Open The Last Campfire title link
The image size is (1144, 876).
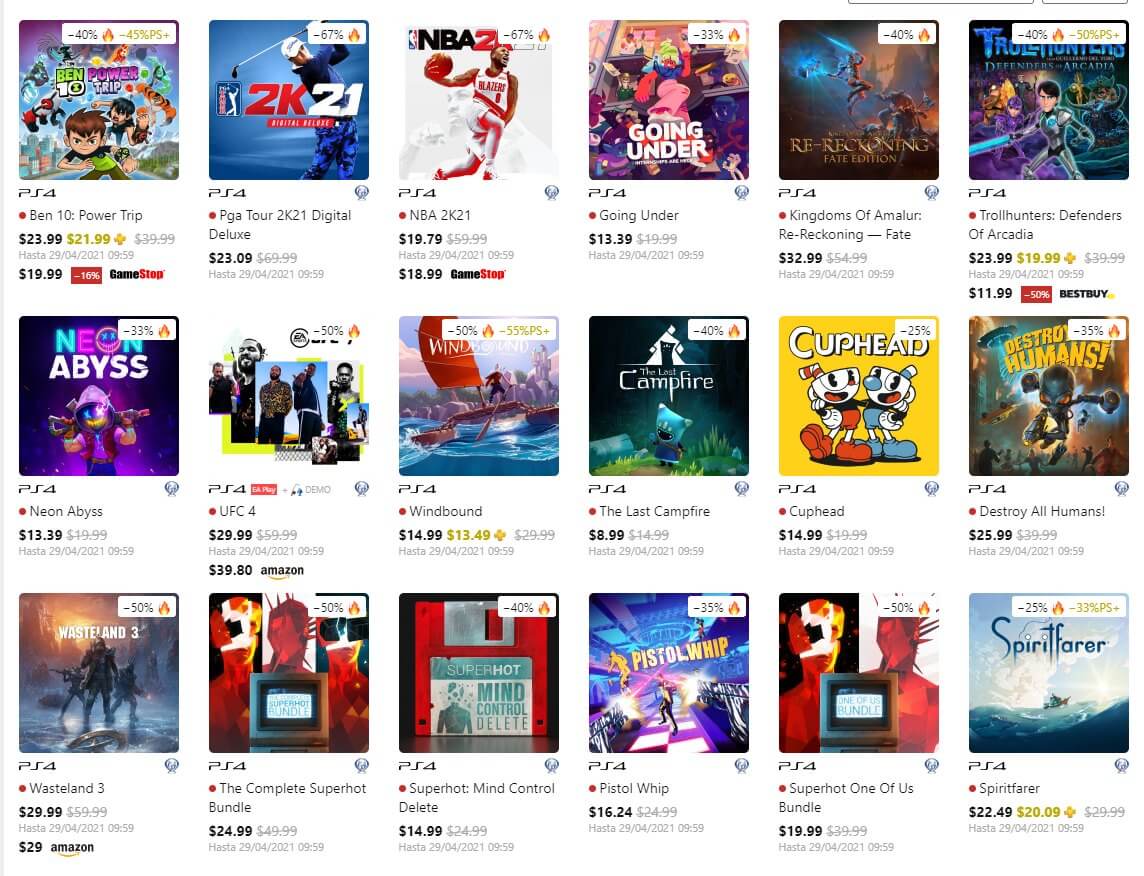pyautogui.click(x=654, y=511)
